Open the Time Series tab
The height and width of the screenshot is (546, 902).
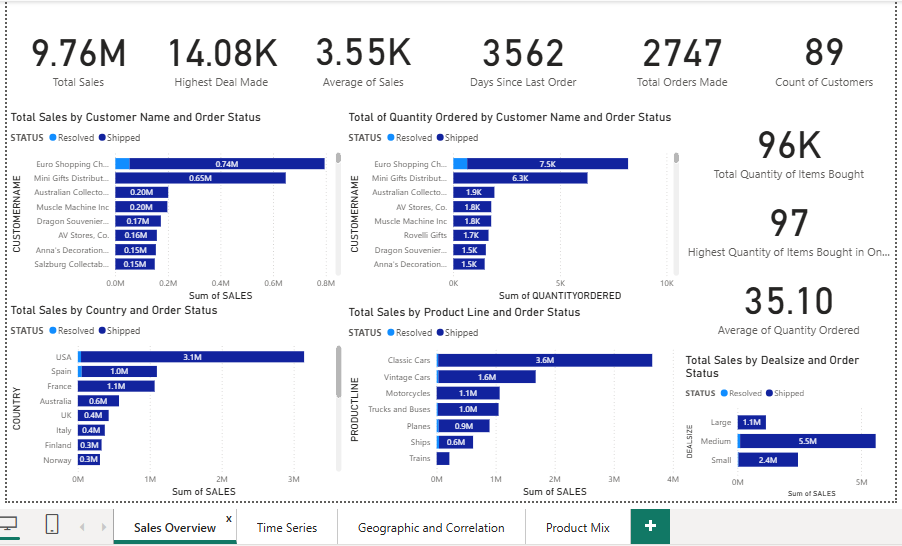(x=287, y=527)
